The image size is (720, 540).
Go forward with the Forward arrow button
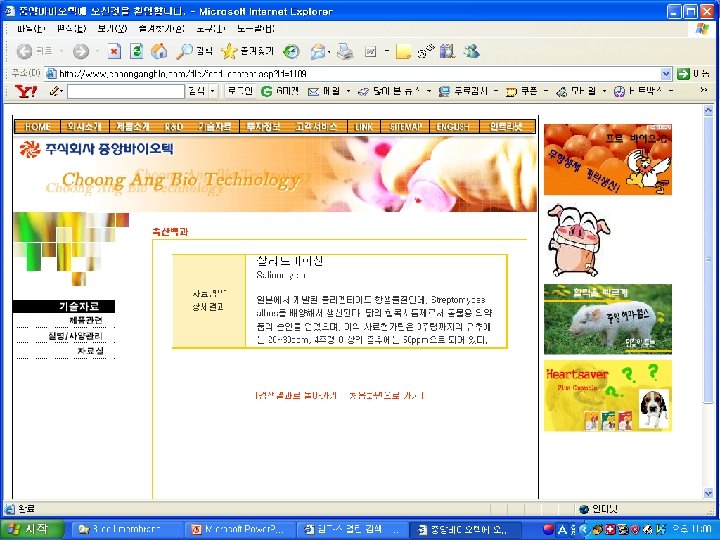81,51
